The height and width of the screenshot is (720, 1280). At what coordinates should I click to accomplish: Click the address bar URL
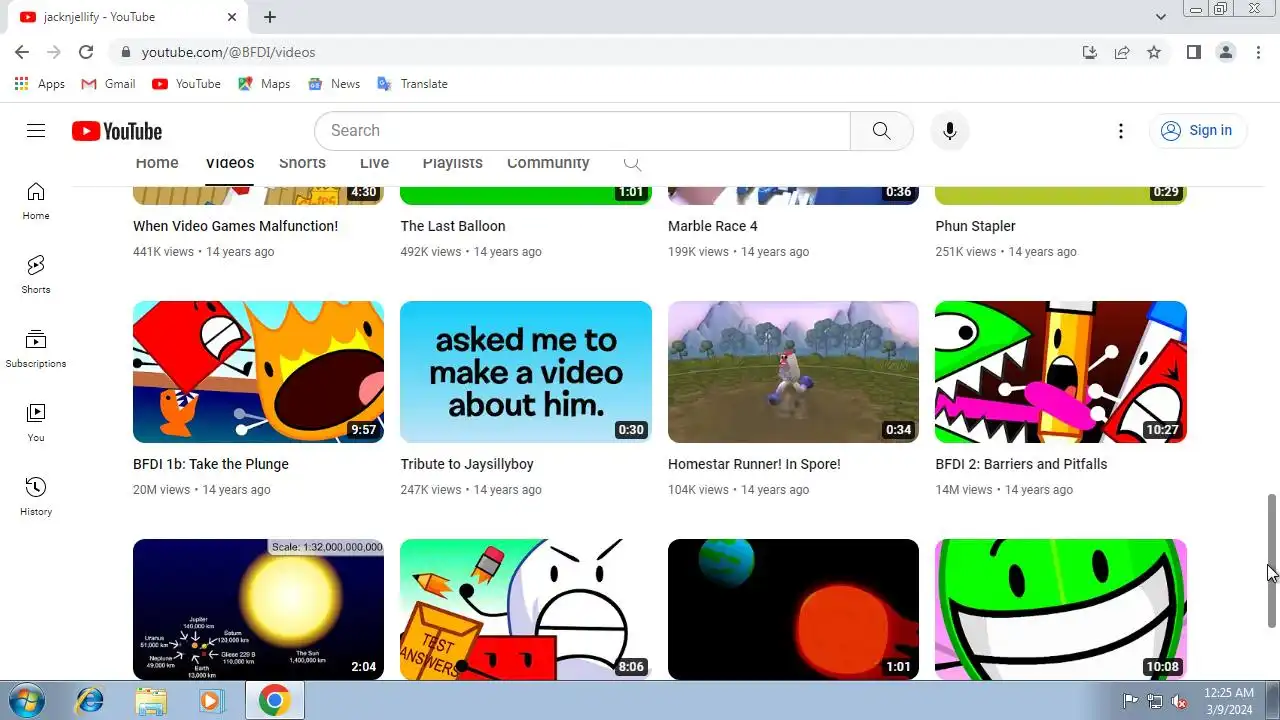tap(228, 52)
